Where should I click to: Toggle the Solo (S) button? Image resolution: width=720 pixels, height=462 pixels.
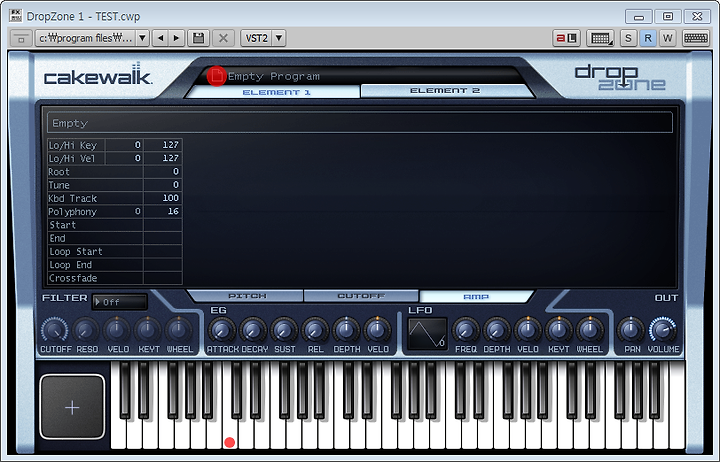pyautogui.click(x=628, y=38)
